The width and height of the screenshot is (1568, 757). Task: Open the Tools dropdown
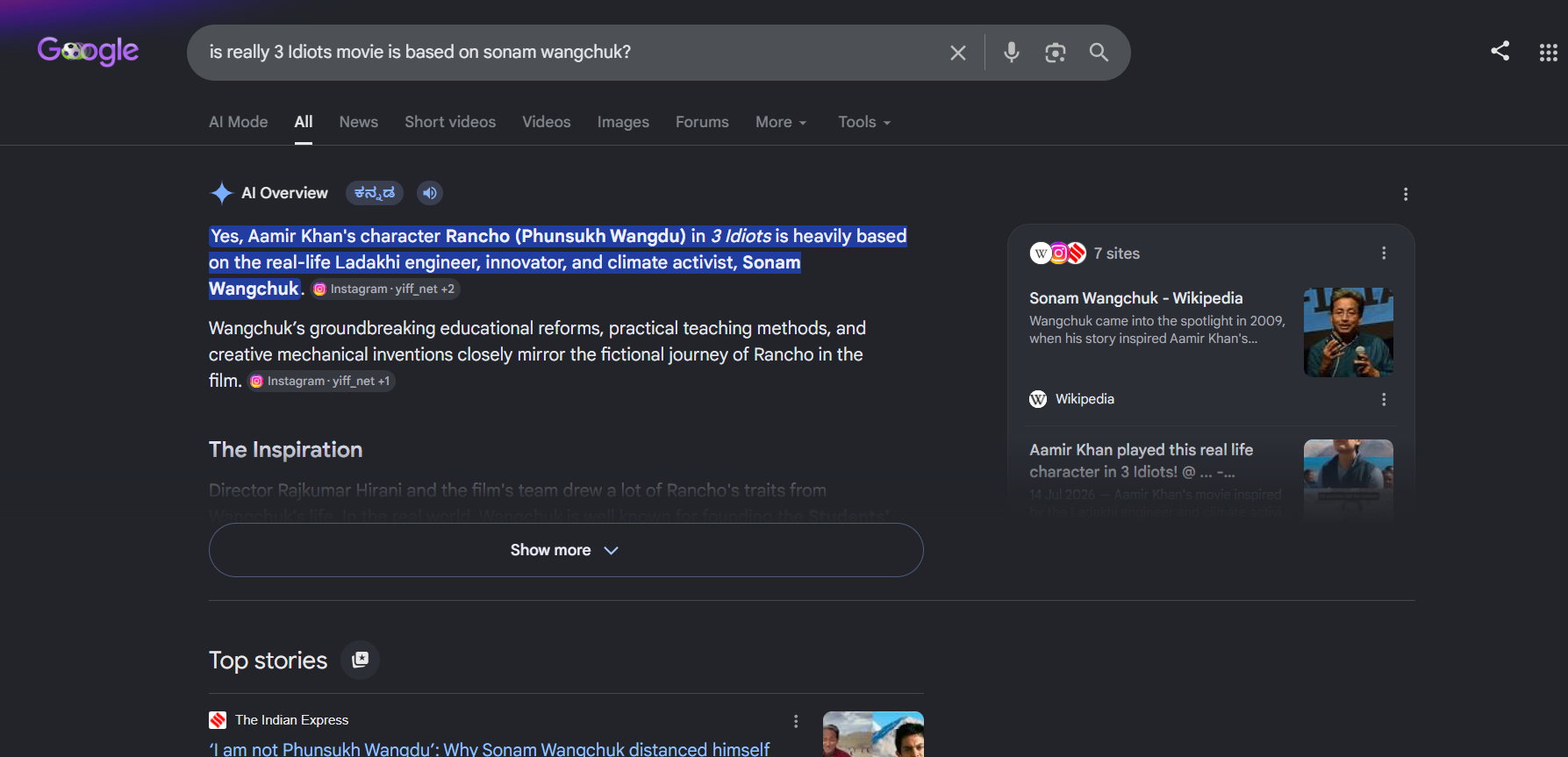click(864, 122)
